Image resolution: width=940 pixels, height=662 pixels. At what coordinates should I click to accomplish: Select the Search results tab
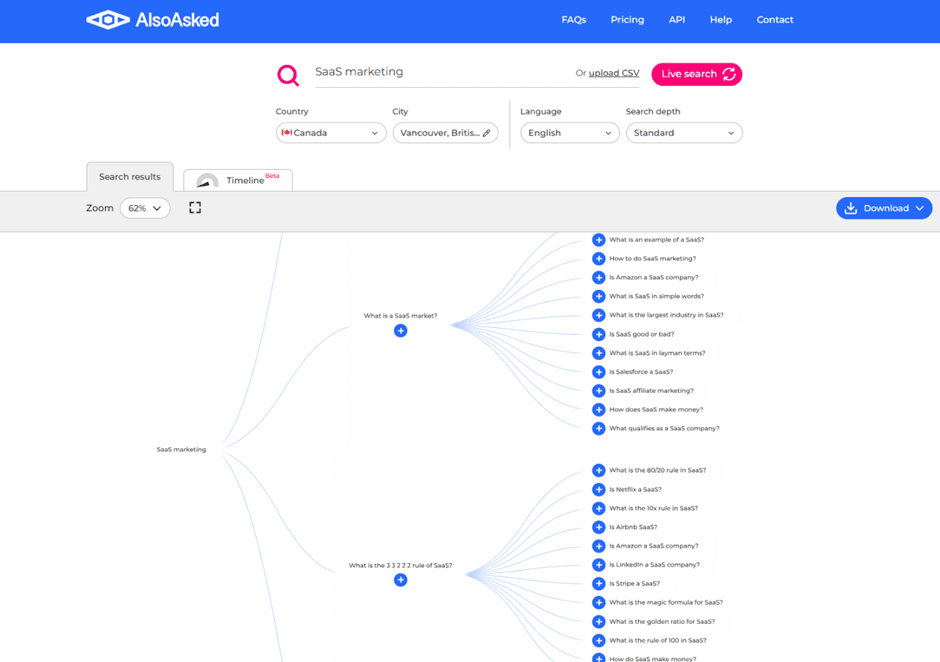129,177
